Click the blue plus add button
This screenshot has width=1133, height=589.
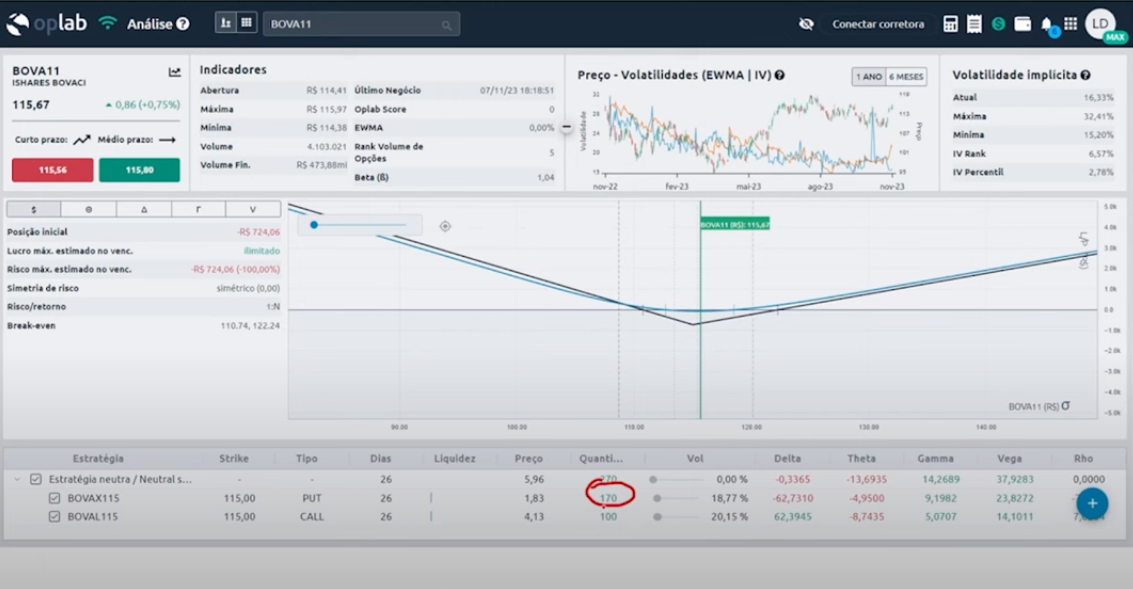coord(1092,504)
